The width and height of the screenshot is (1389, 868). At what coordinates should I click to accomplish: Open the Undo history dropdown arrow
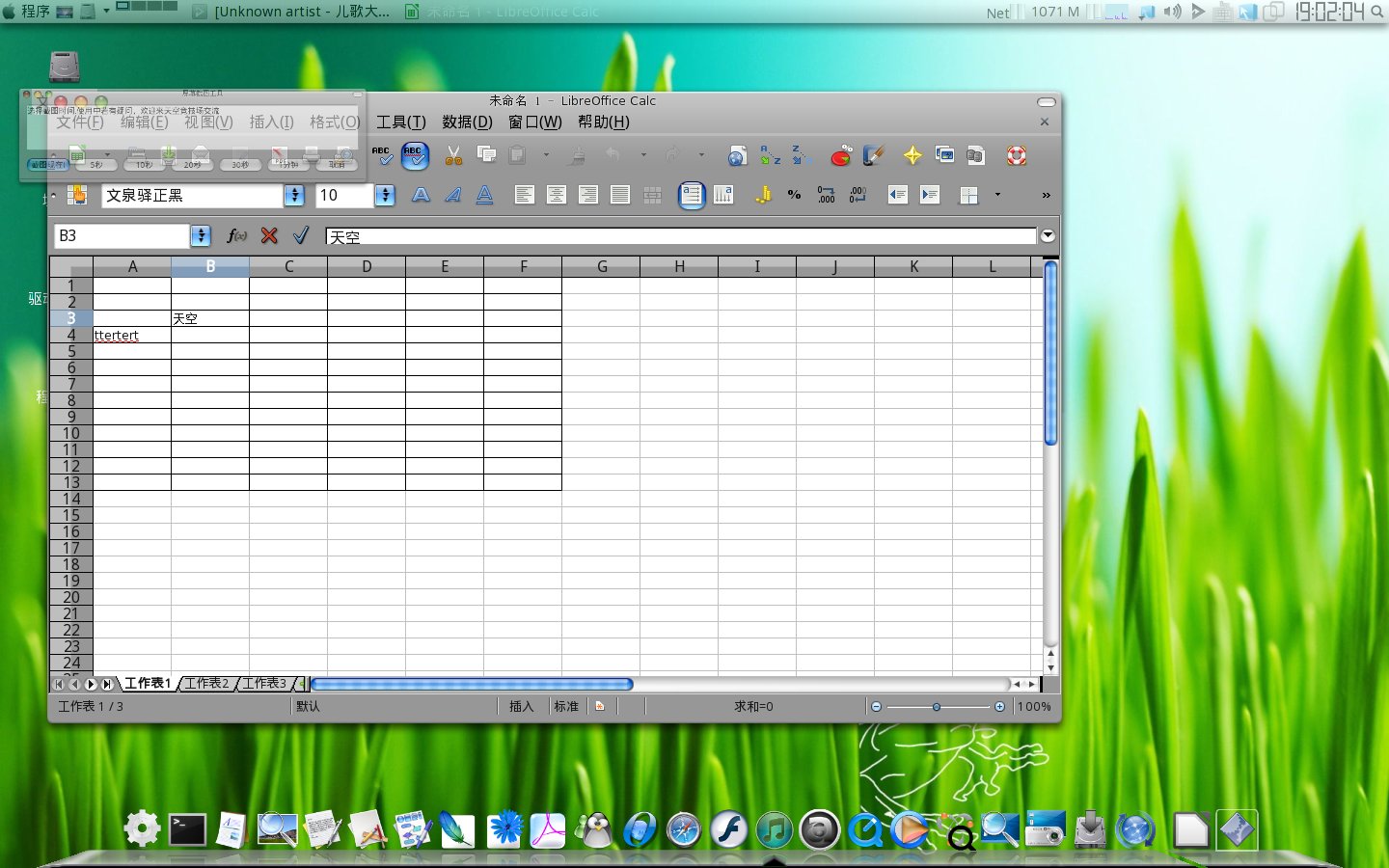tap(643, 154)
